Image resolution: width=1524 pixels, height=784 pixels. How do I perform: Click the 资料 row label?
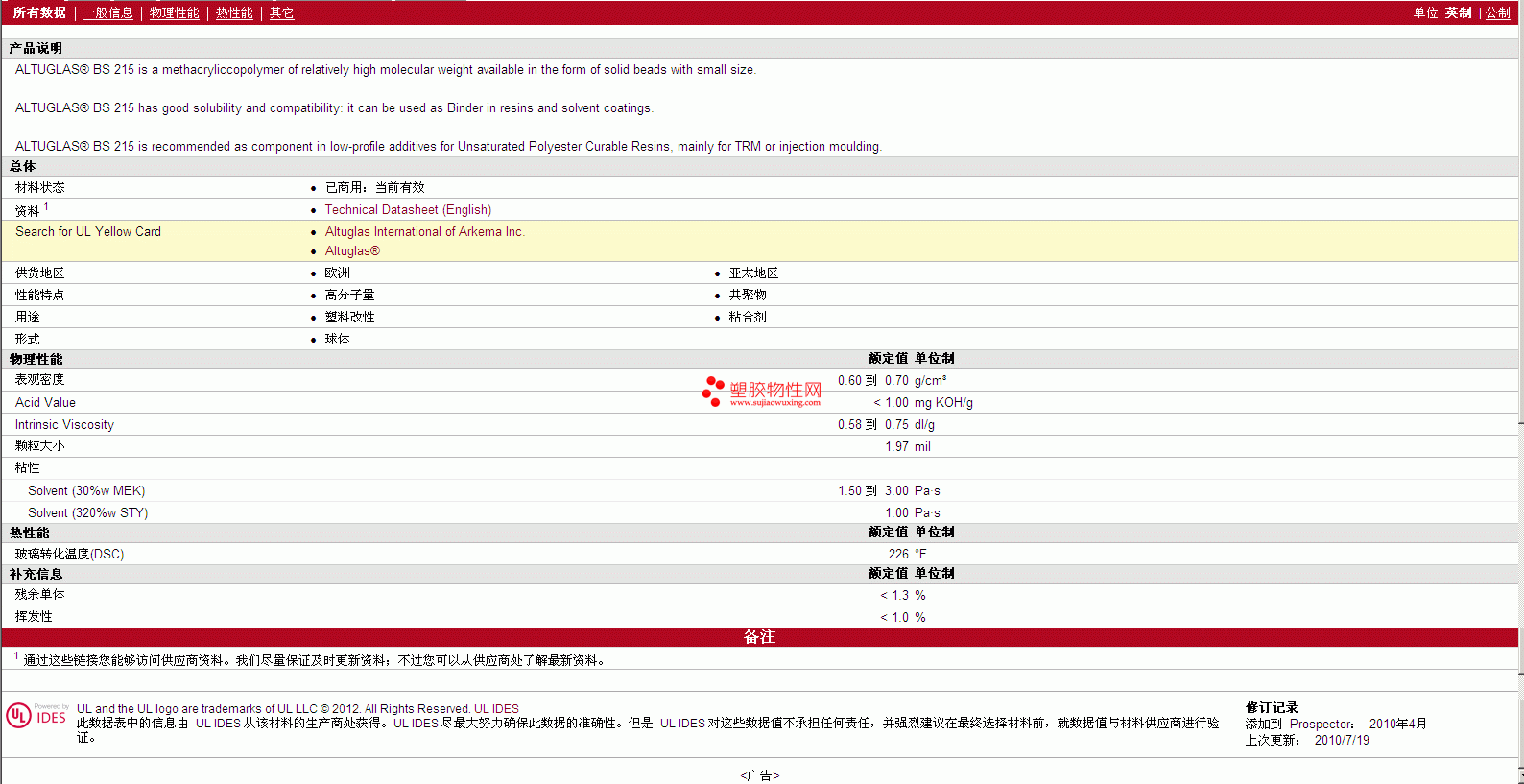pos(27,210)
